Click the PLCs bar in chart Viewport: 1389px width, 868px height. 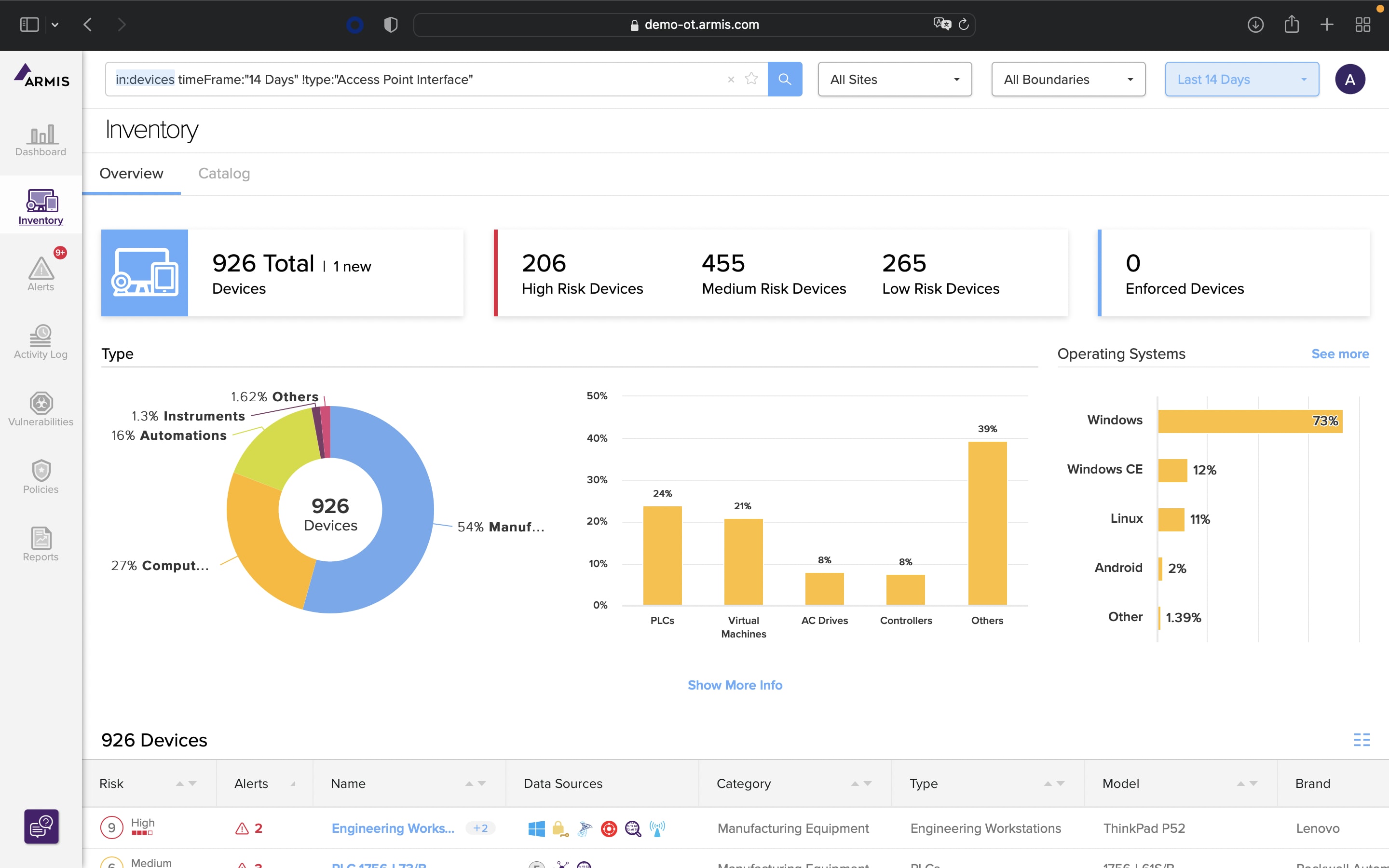click(x=662, y=555)
